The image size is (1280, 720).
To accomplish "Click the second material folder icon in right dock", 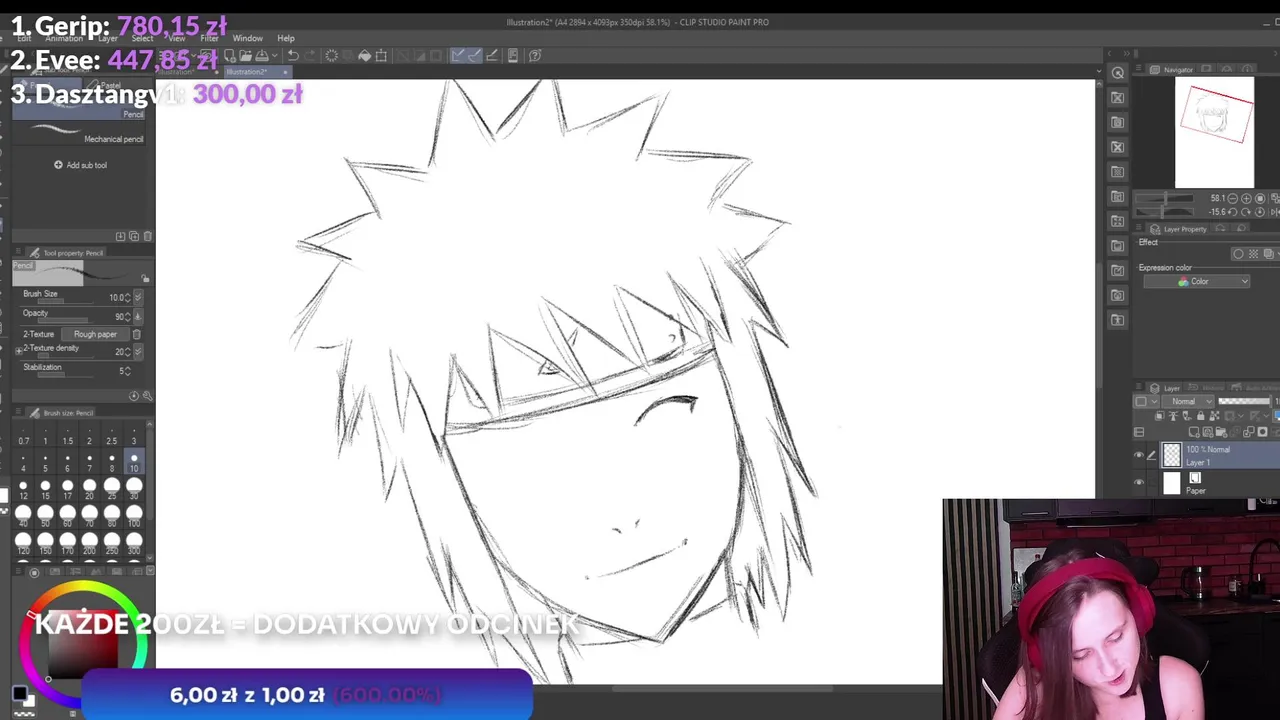I will point(1117,122).
